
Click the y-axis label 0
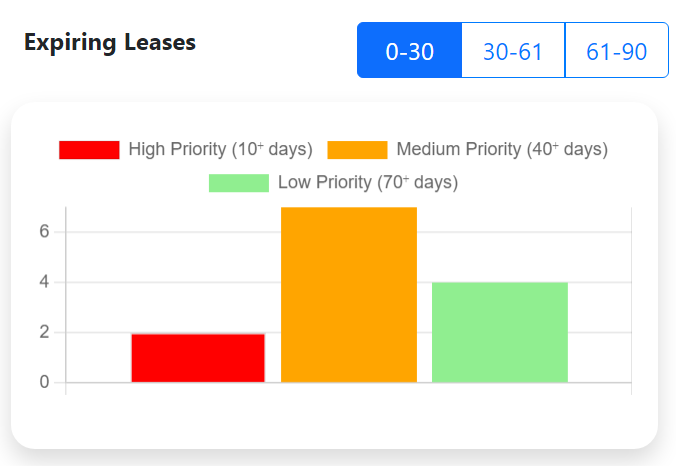44,382
